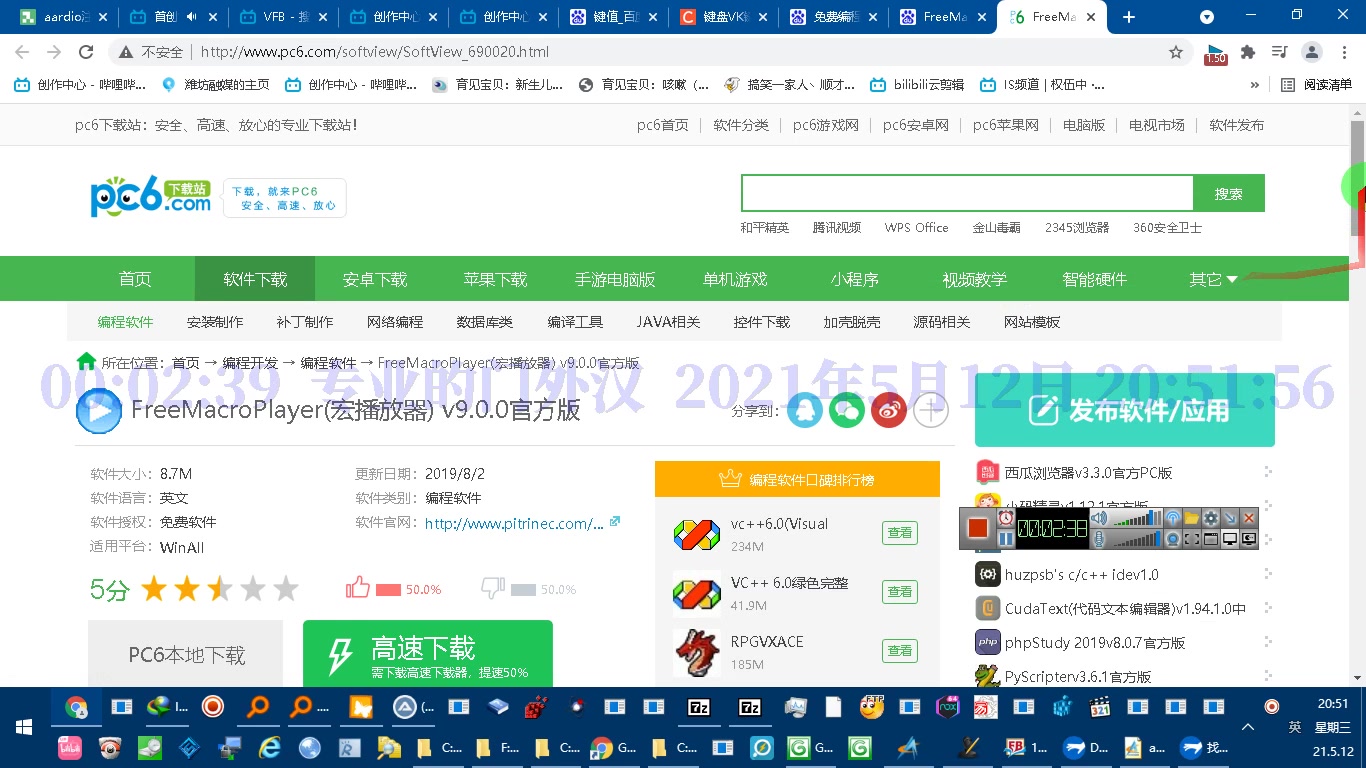Viewport: 1366px width, 768px height.
Task: Click the red thumbs-up icon
Action: coord(358,588)
